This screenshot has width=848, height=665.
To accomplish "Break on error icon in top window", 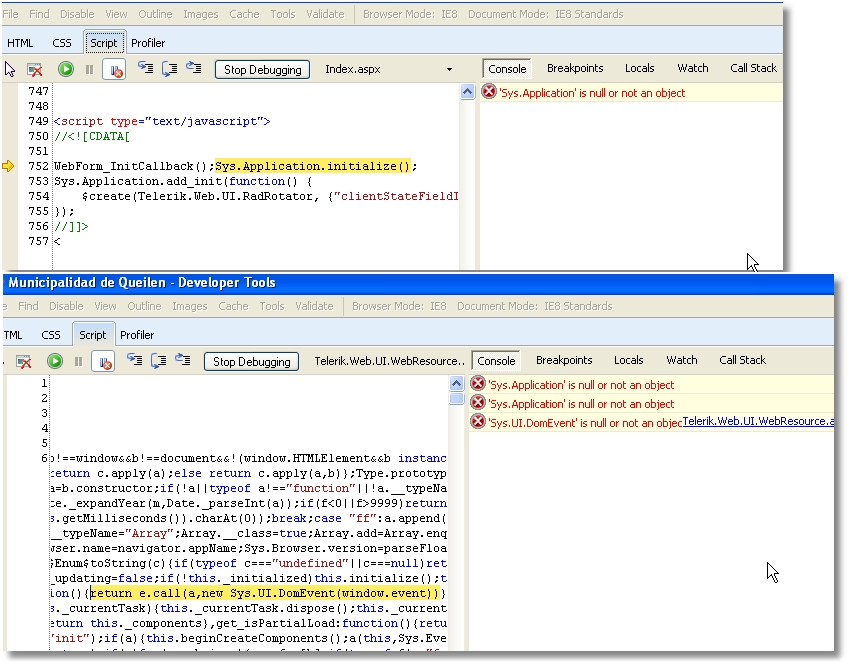I will click(114, 70).
